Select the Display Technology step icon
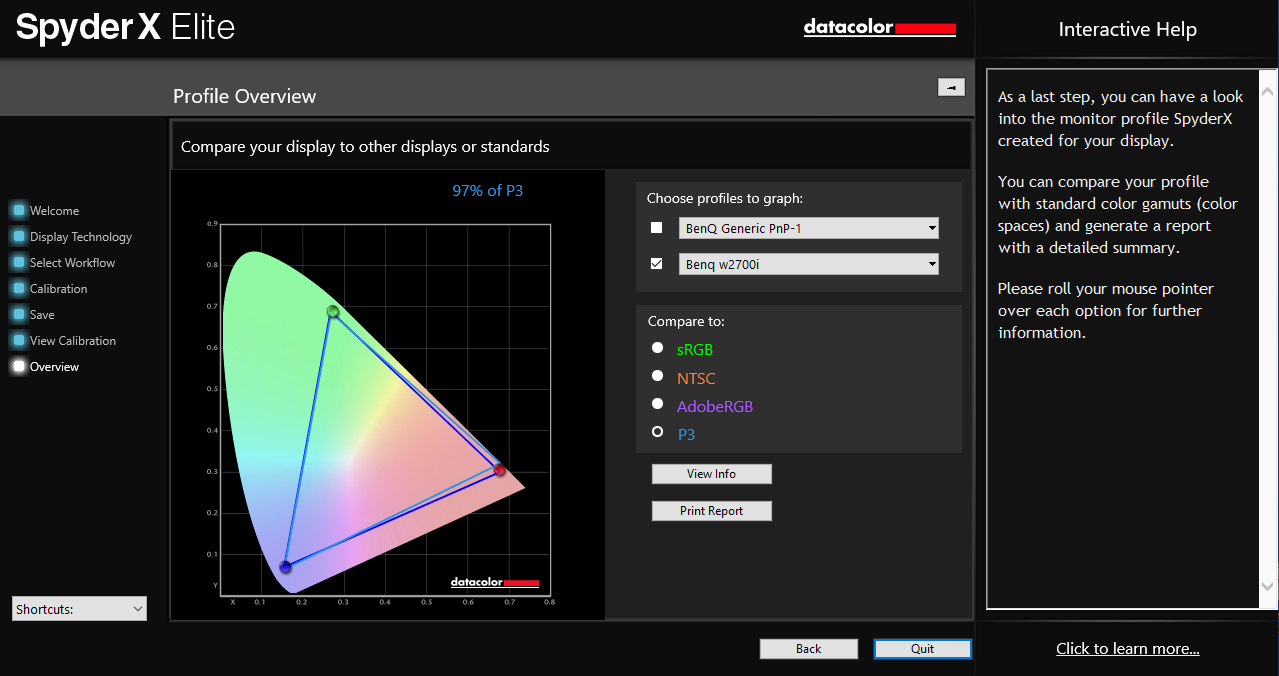Viewport: 1279px width, 676px height. point(19,237)
